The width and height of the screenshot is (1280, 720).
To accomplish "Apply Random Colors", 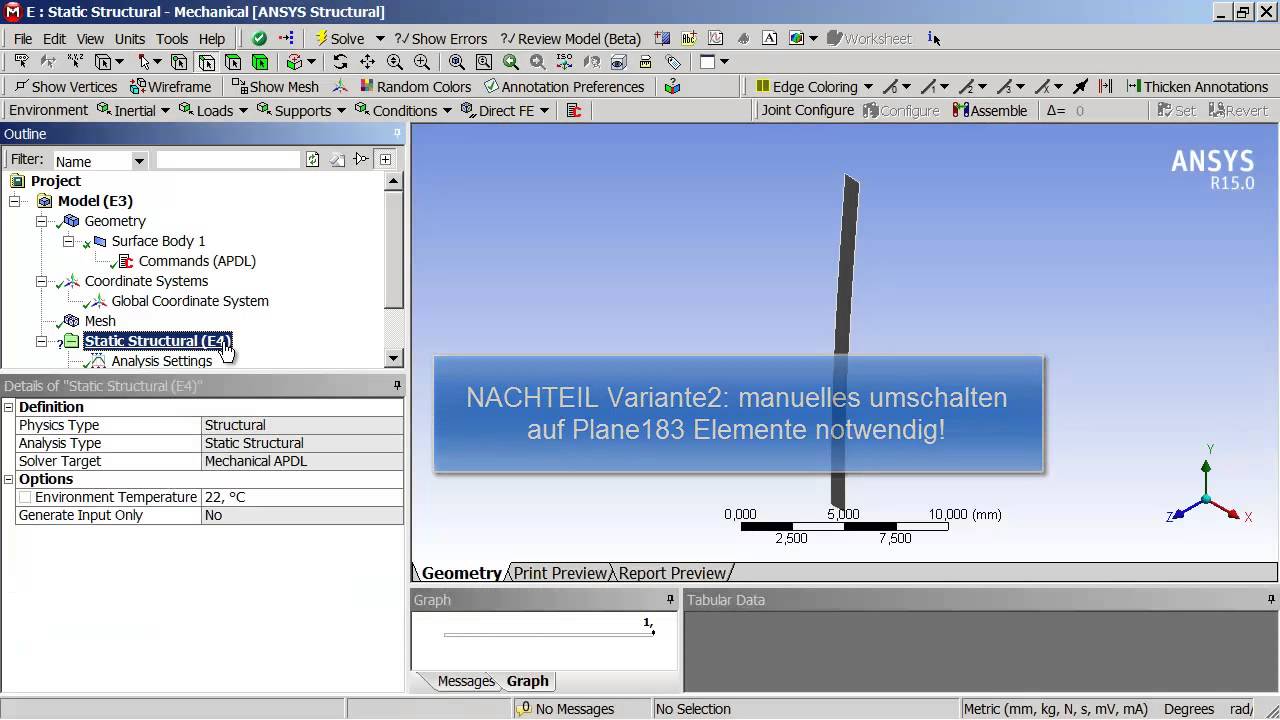I will (x=415, y=87).
